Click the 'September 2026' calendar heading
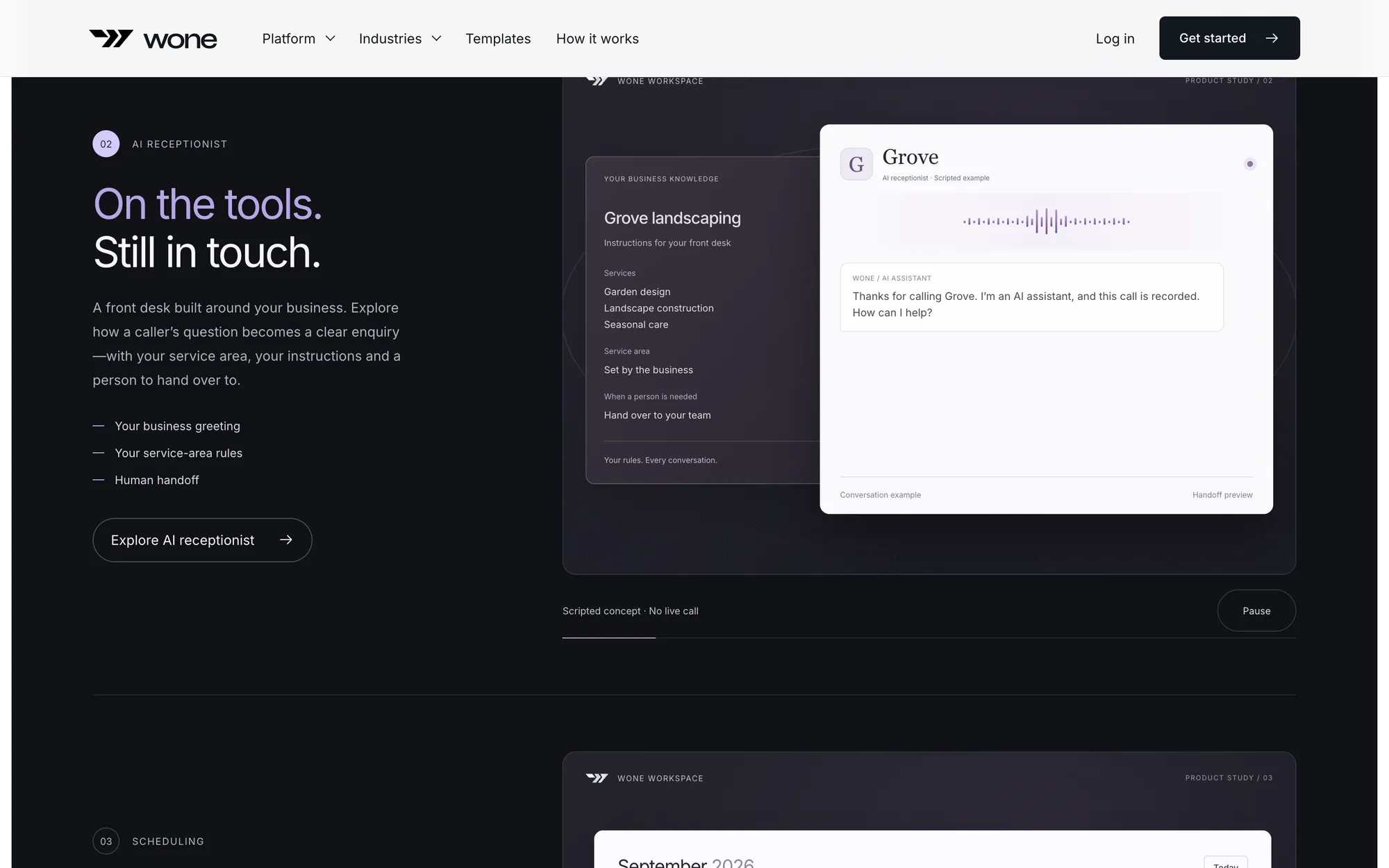Image resolution: width=1389 pixels, height=868 pixels. click(x=685, y=862)
